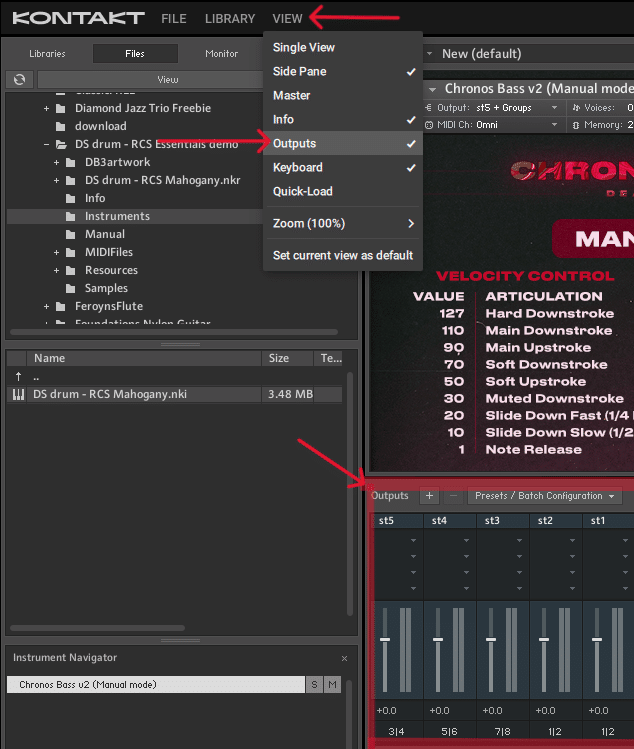Toggle Info option in View menu
The height and width of the screenshot is (749, 634).
pos(343,119)
